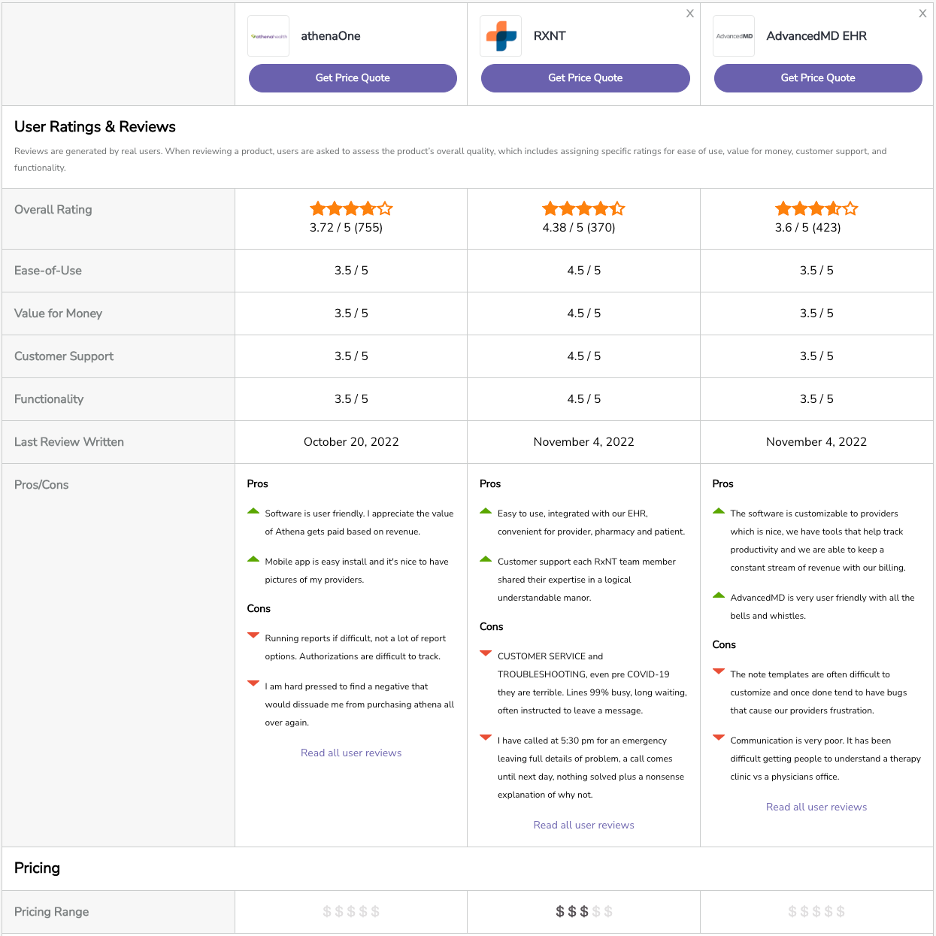
Task: Click RXNT overall star rating
Action: click(583, 208)
